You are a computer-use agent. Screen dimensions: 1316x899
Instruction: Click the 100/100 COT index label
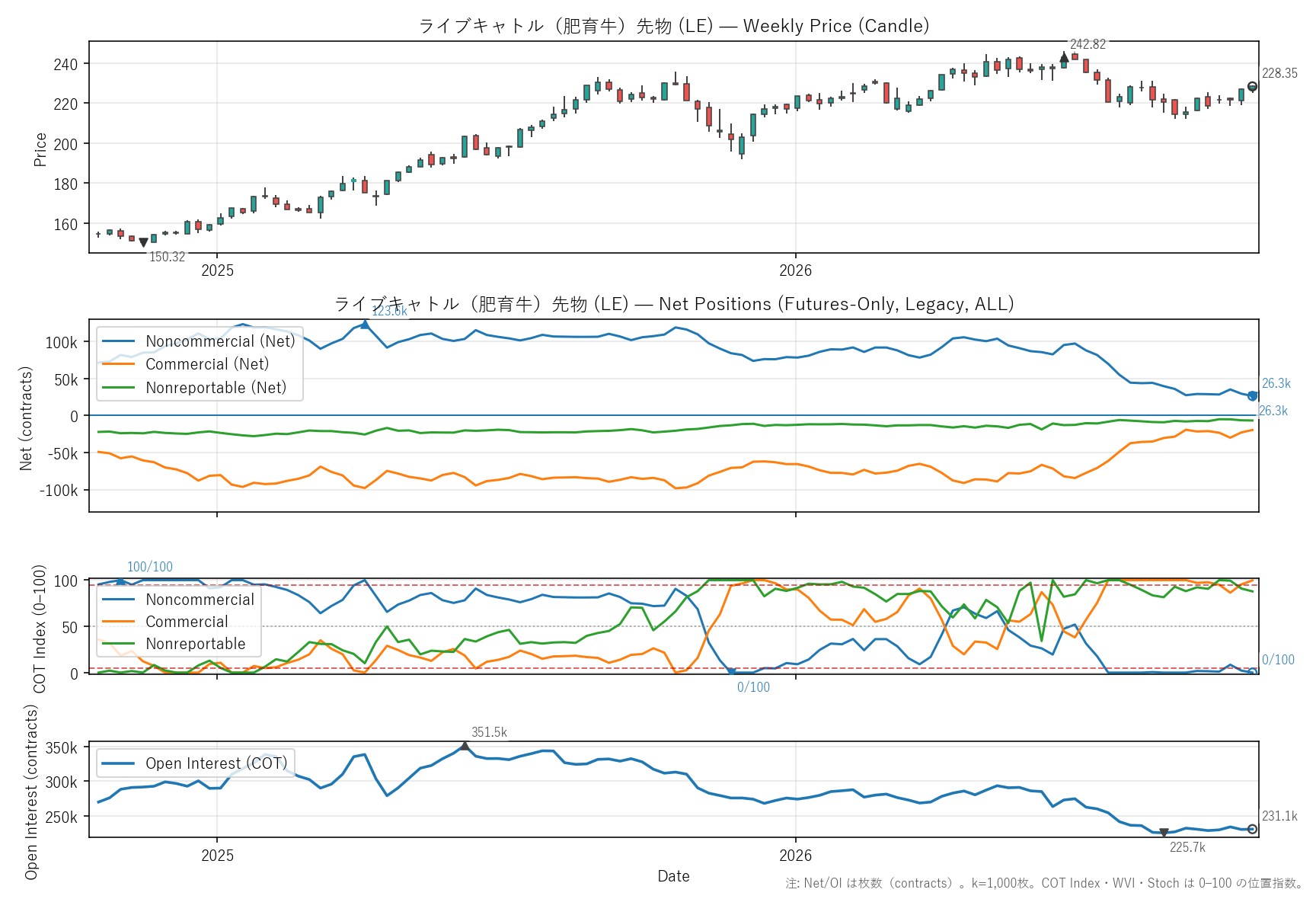(150, 567)
